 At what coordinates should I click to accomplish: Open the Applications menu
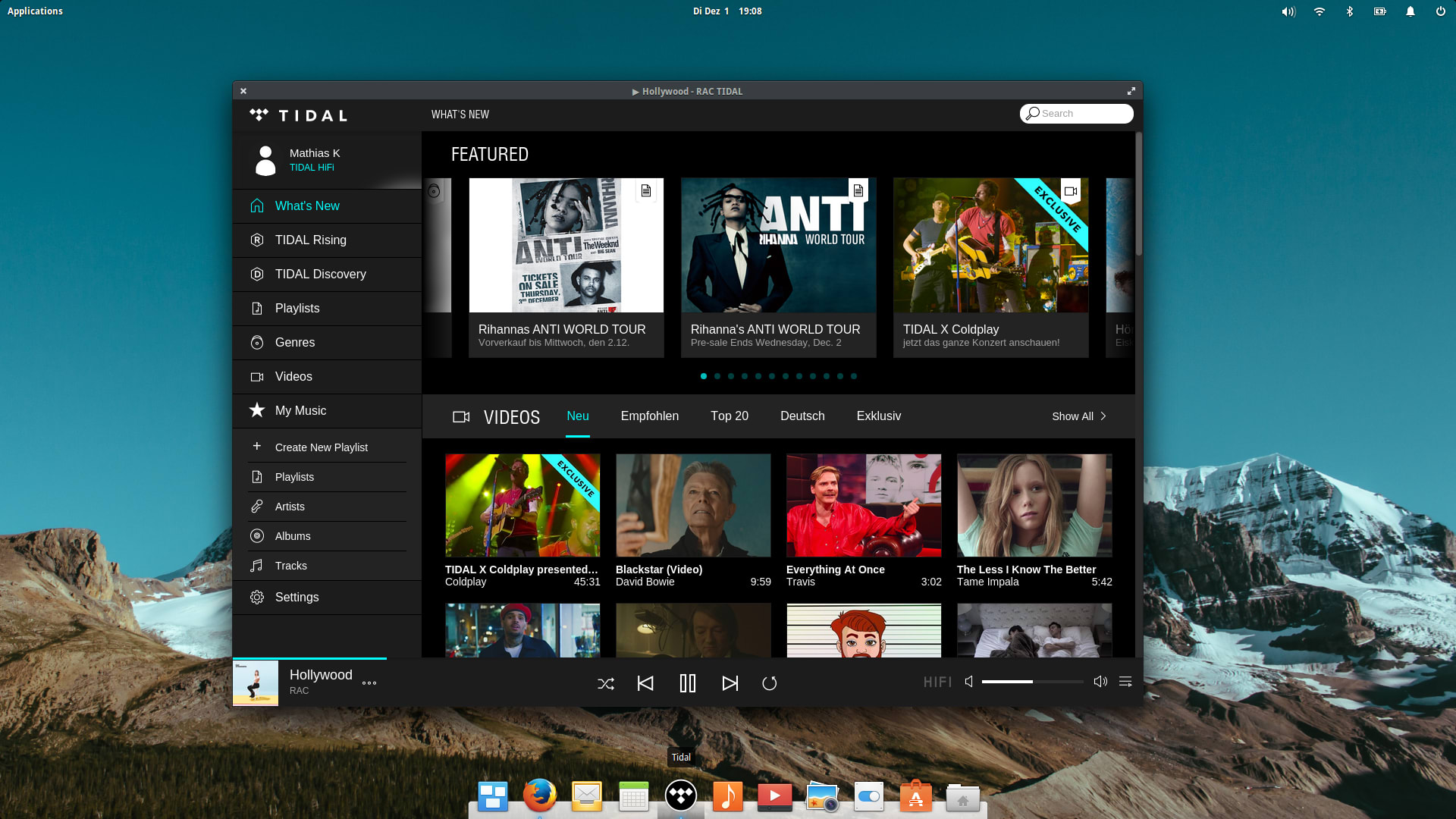(x=35, y=11)
